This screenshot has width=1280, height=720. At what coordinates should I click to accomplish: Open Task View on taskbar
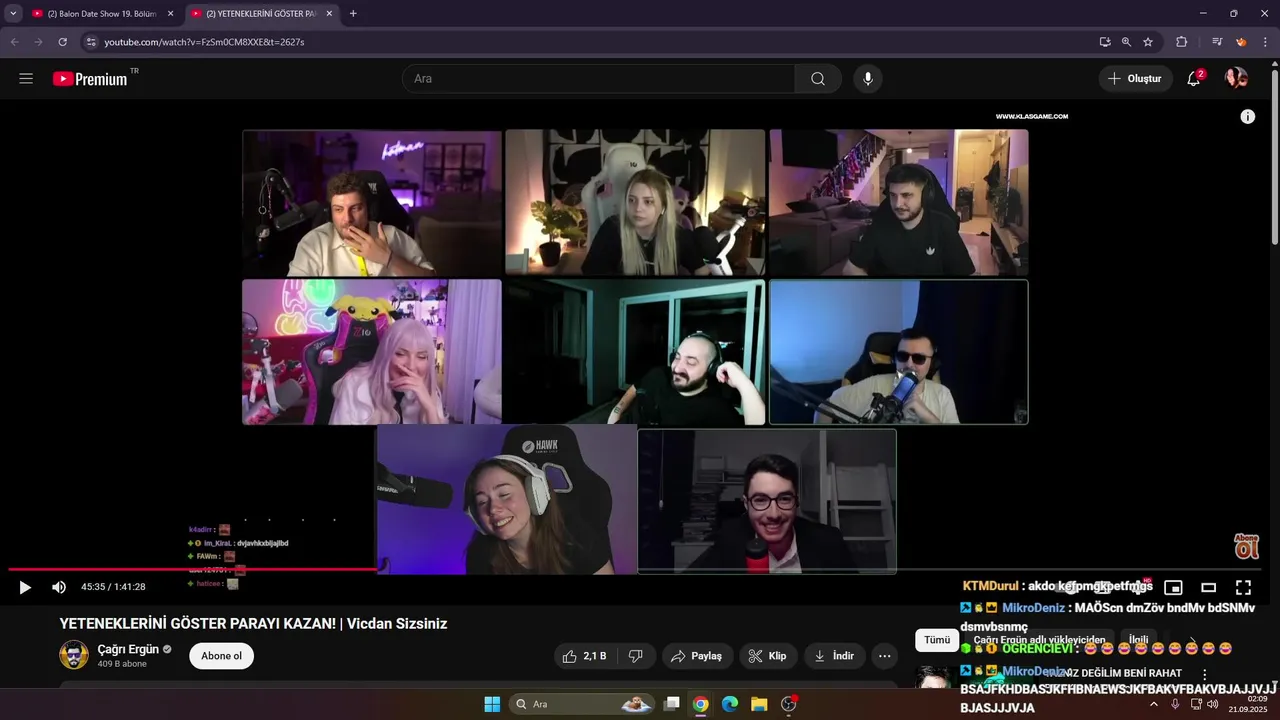[x=672, y=704]
